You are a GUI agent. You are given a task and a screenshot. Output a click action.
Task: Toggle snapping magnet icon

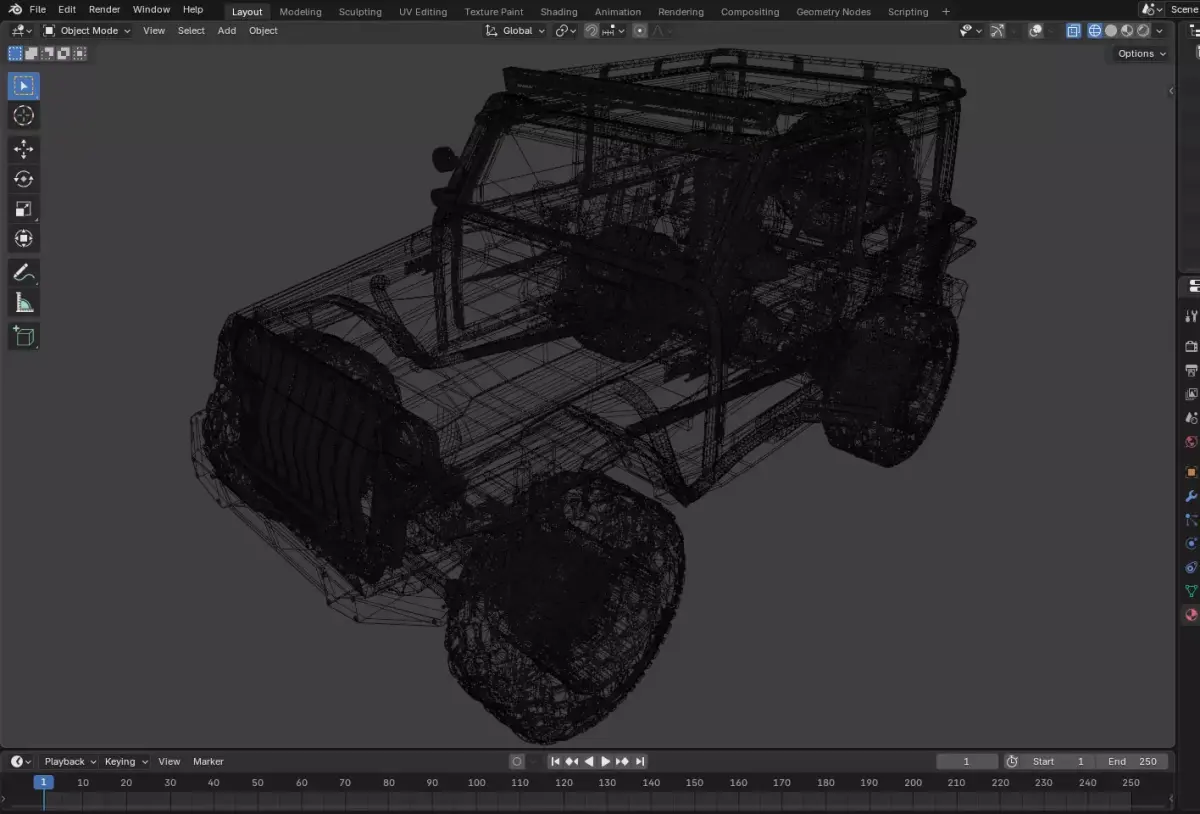pos(591,31)
